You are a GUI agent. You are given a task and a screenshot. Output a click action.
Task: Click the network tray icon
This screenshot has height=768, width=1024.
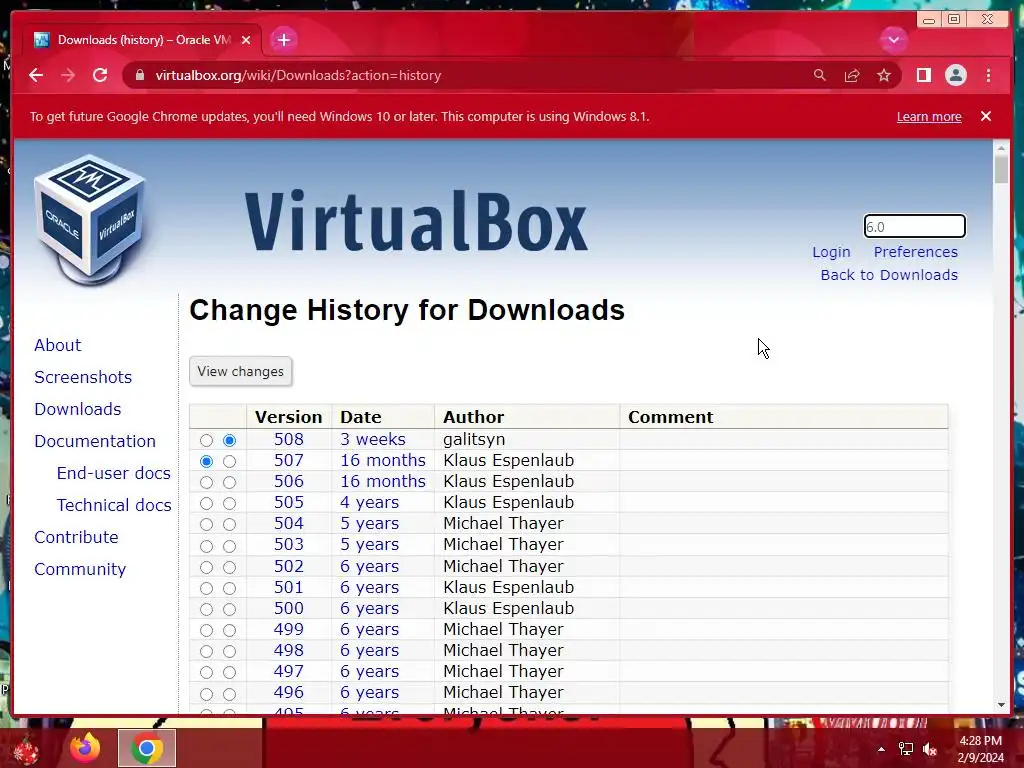tap(906, 749)
